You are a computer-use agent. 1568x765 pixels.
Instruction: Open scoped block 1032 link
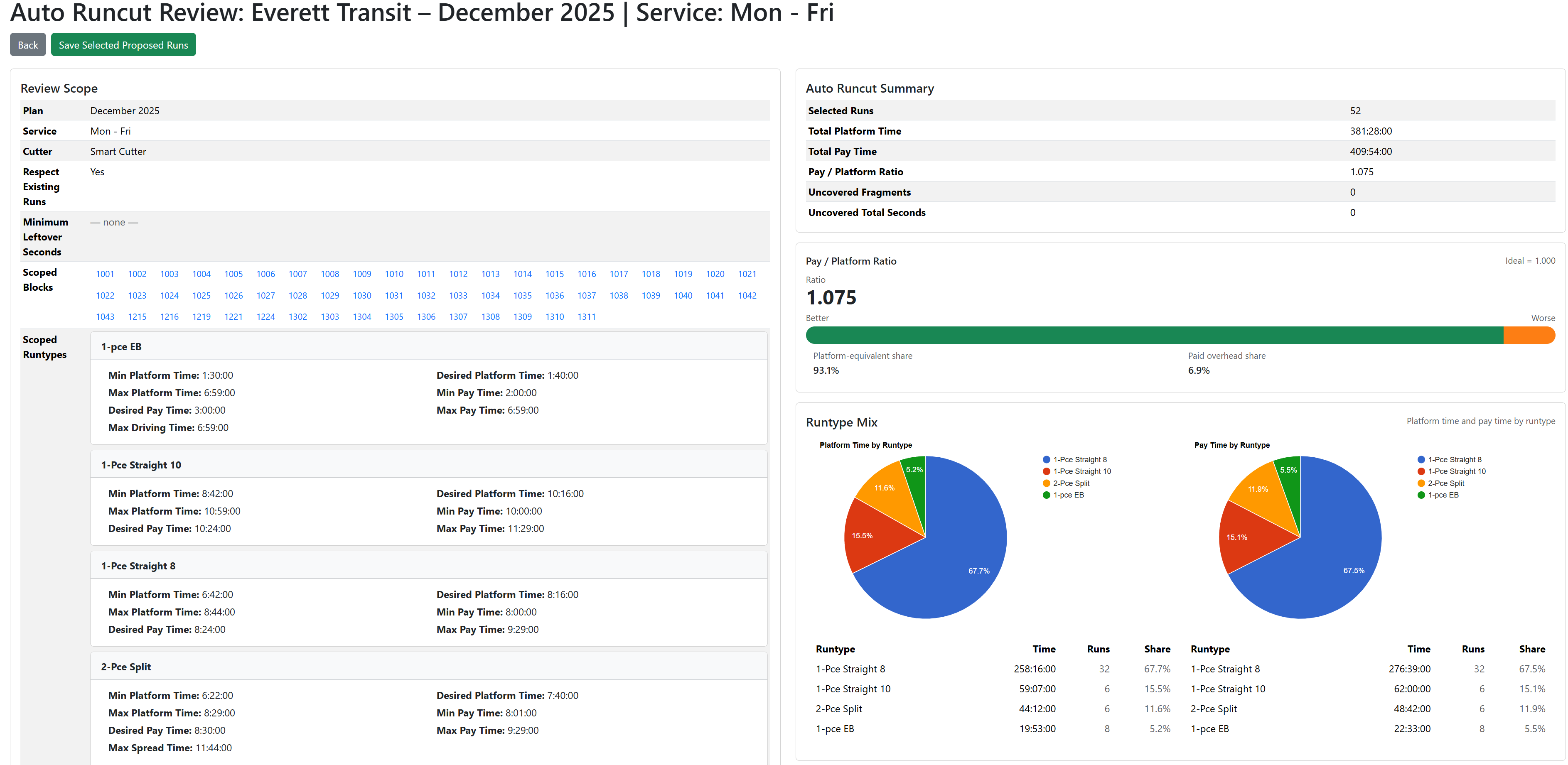click(x=426, y=295)
